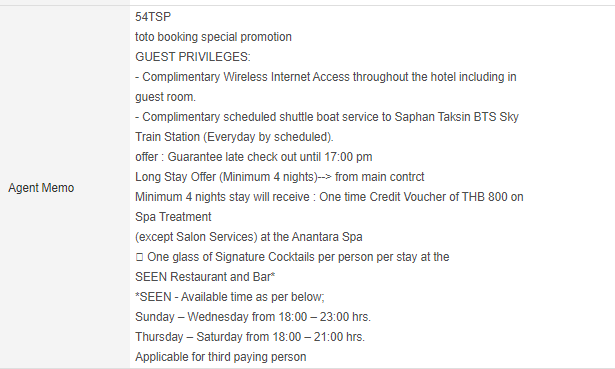Click the shuttle boat service line
Image resolution: width=615 pixels, height=369 pixels.
pyautogui.click(x=327, y=117)
